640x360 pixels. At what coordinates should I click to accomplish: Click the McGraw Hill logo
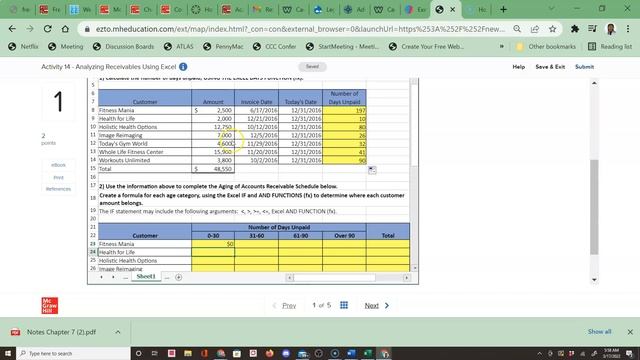[50, 306]
